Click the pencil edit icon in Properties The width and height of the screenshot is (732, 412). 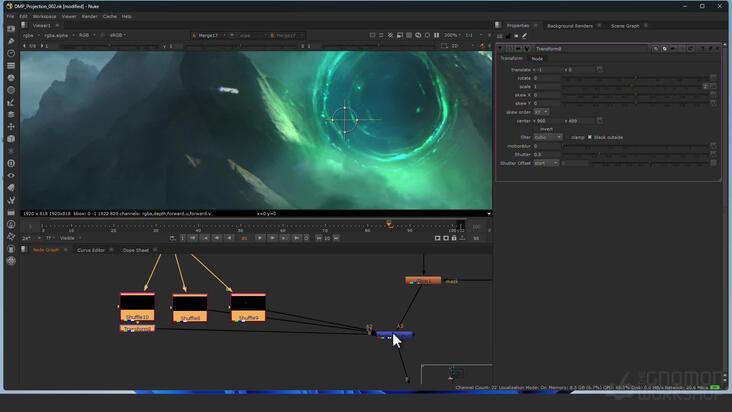[524, 36]
